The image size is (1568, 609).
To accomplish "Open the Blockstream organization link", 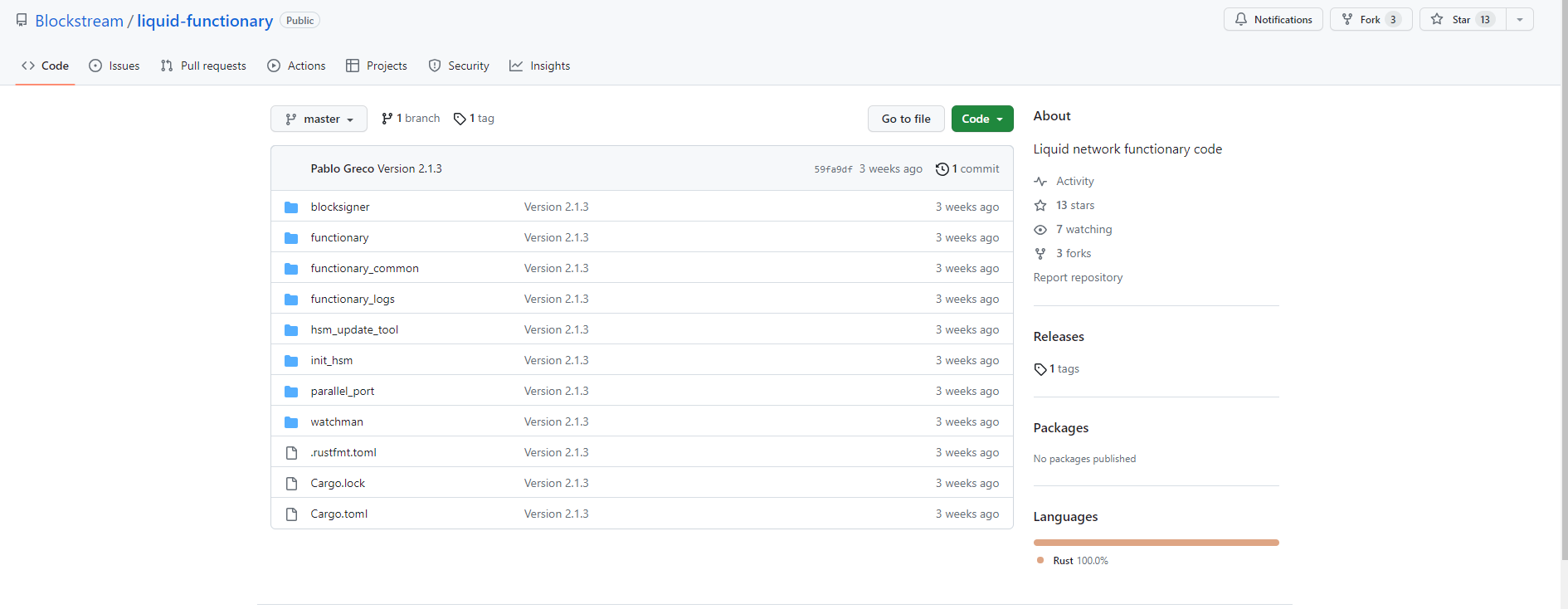I will coord(79,21).
